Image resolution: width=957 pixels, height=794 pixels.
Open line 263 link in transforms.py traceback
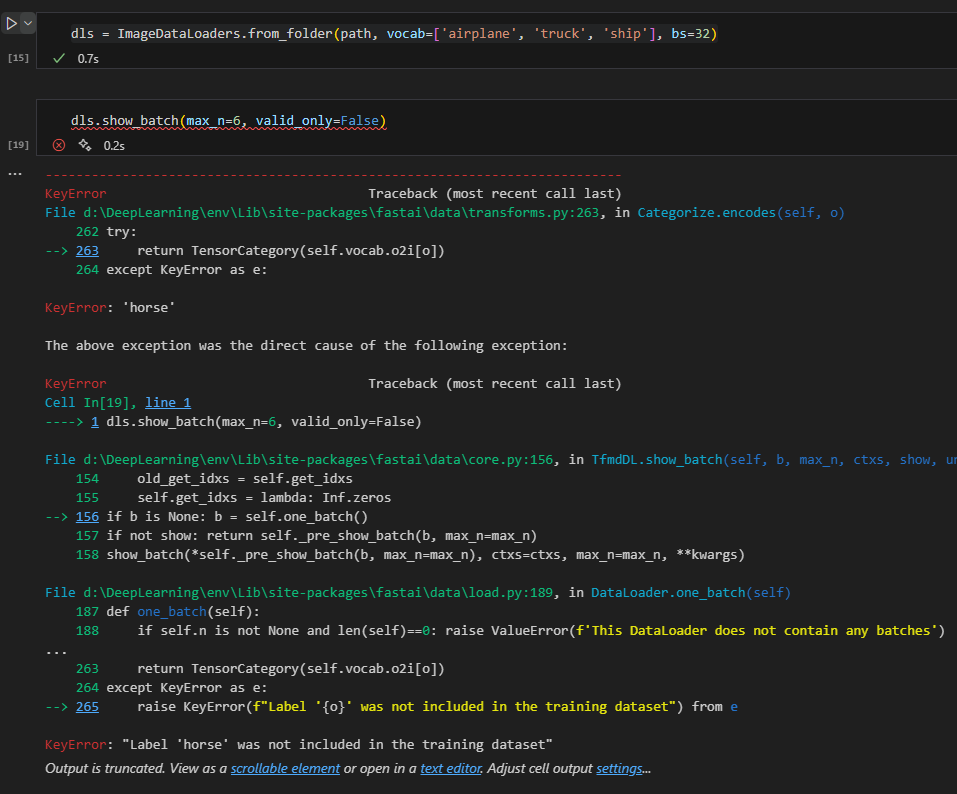point(87,251)
